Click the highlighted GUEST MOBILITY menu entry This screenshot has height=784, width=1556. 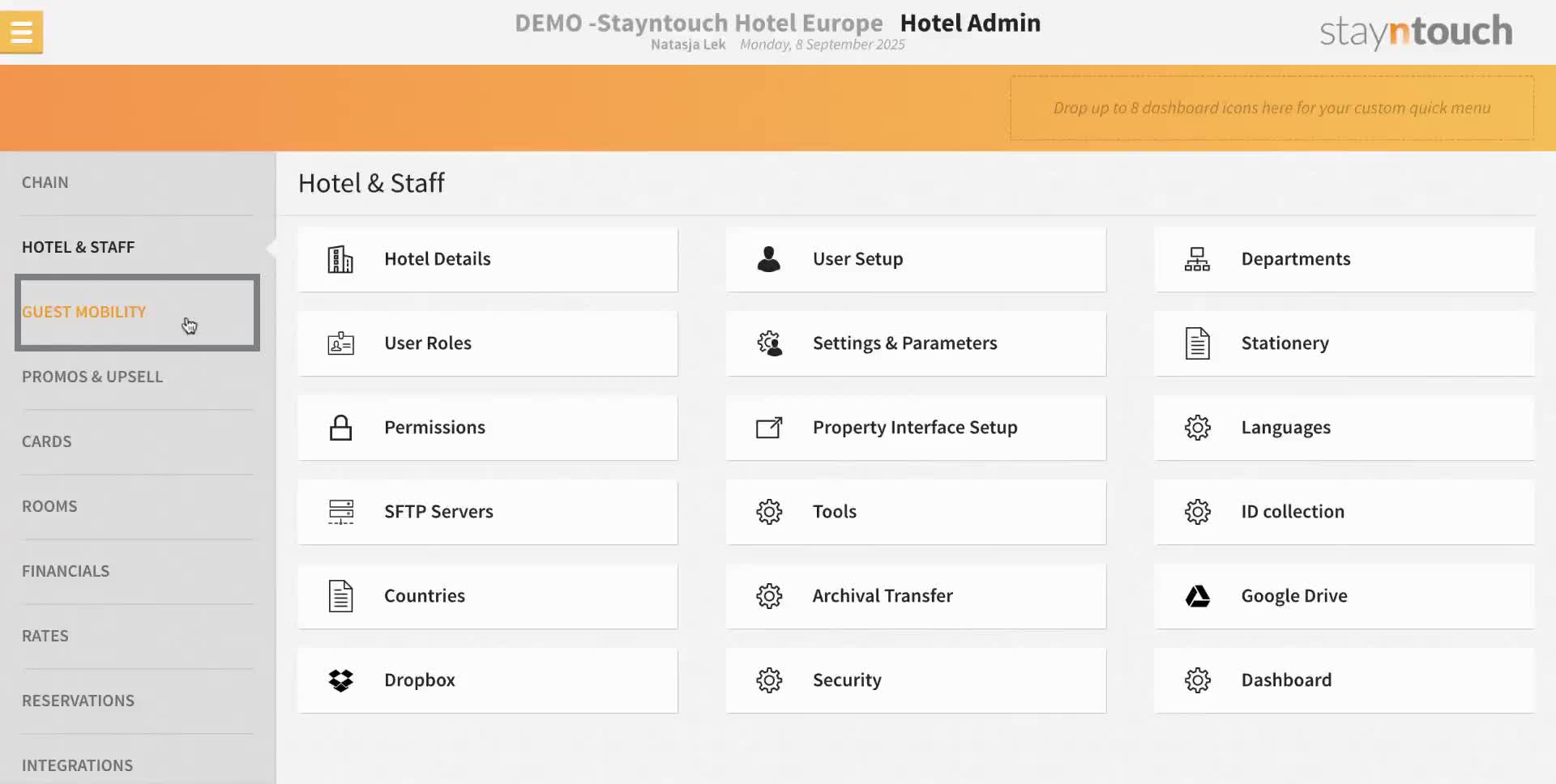84,312
